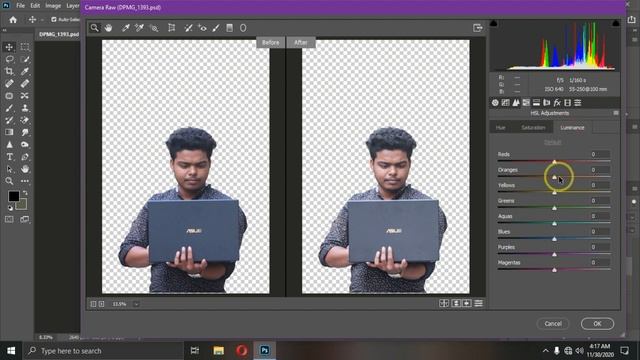Click Windows search box on taskbar
Viewport: 640px width, 360px height.
click(103, 351)
